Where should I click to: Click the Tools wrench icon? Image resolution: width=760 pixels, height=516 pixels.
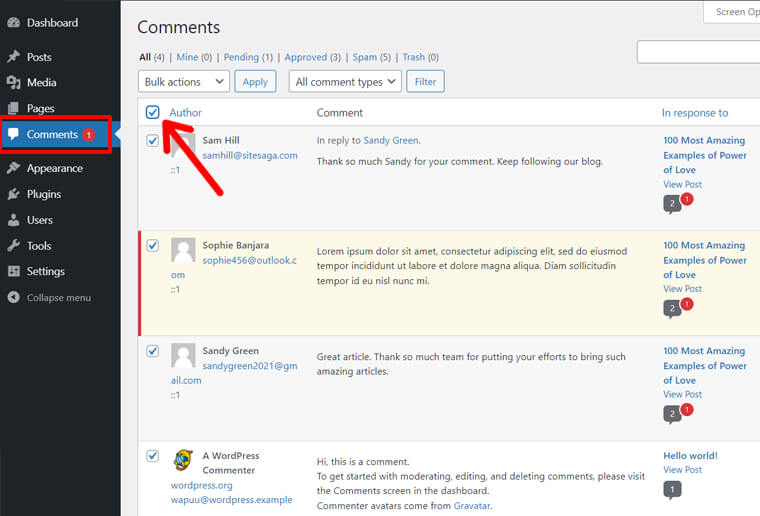click(x=14, y=246)
